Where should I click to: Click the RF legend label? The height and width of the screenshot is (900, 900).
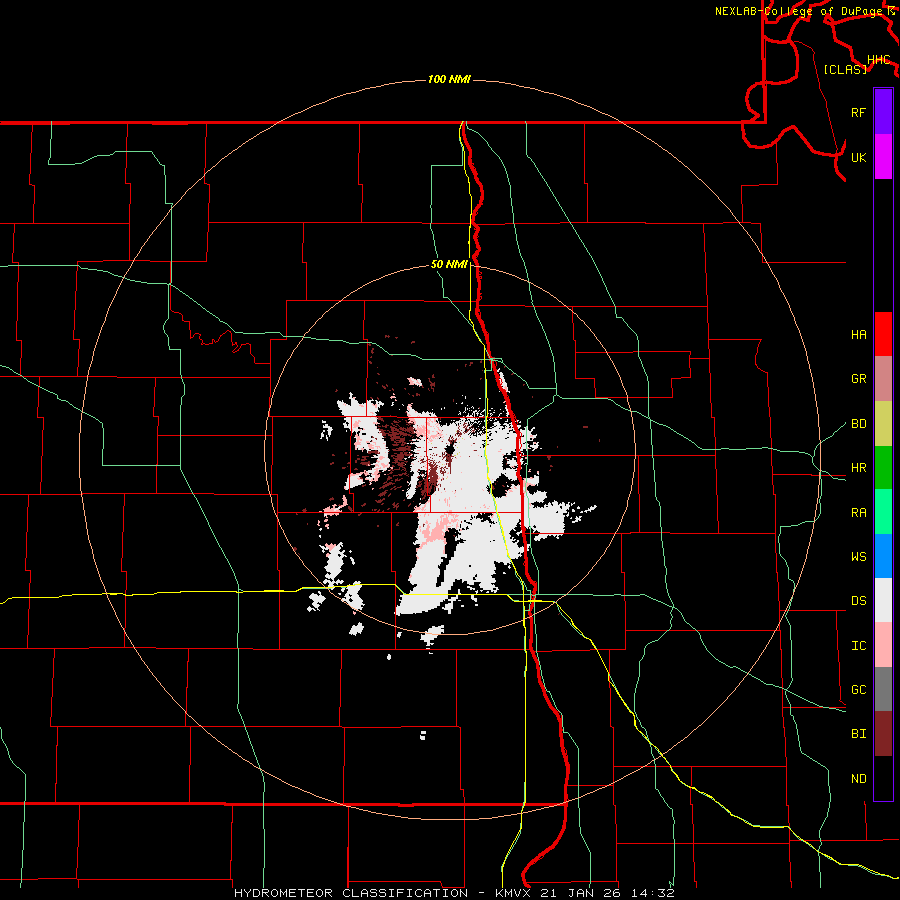tap(859, 112)
